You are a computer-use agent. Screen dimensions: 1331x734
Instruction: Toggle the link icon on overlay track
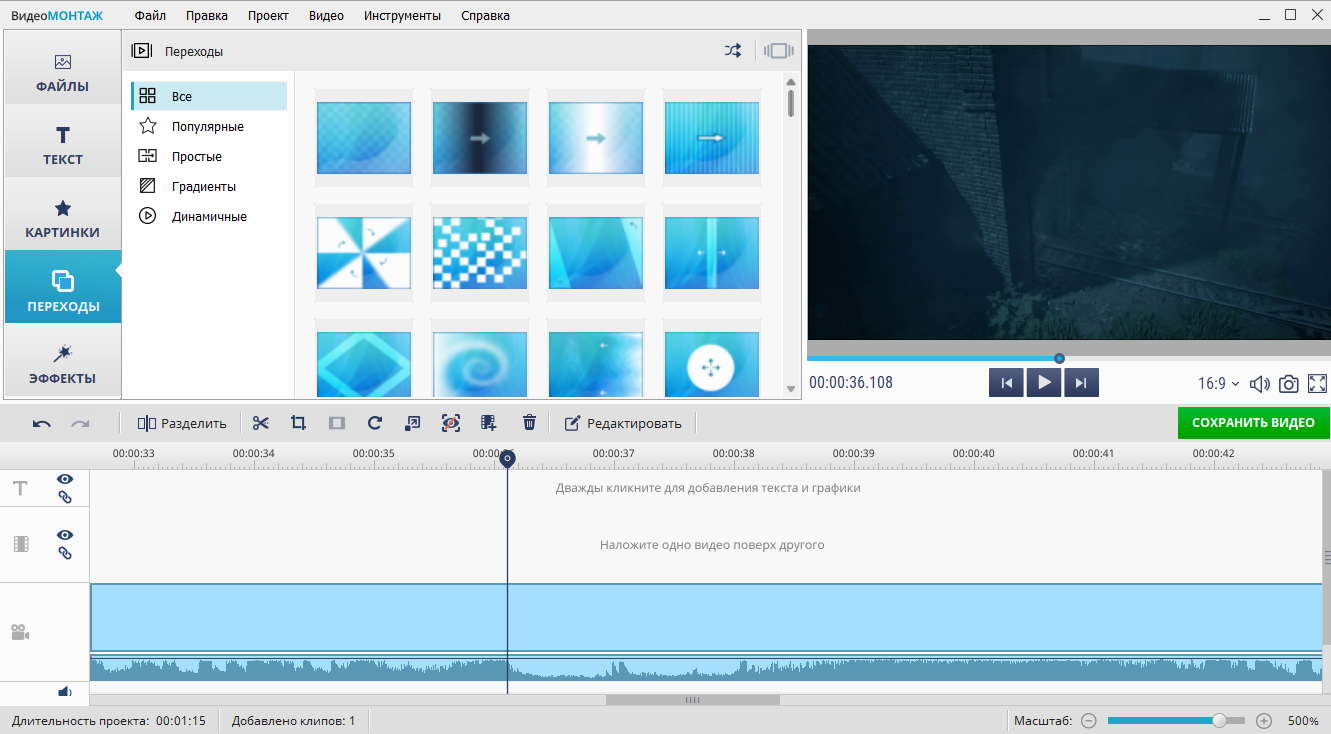(65, 553)
